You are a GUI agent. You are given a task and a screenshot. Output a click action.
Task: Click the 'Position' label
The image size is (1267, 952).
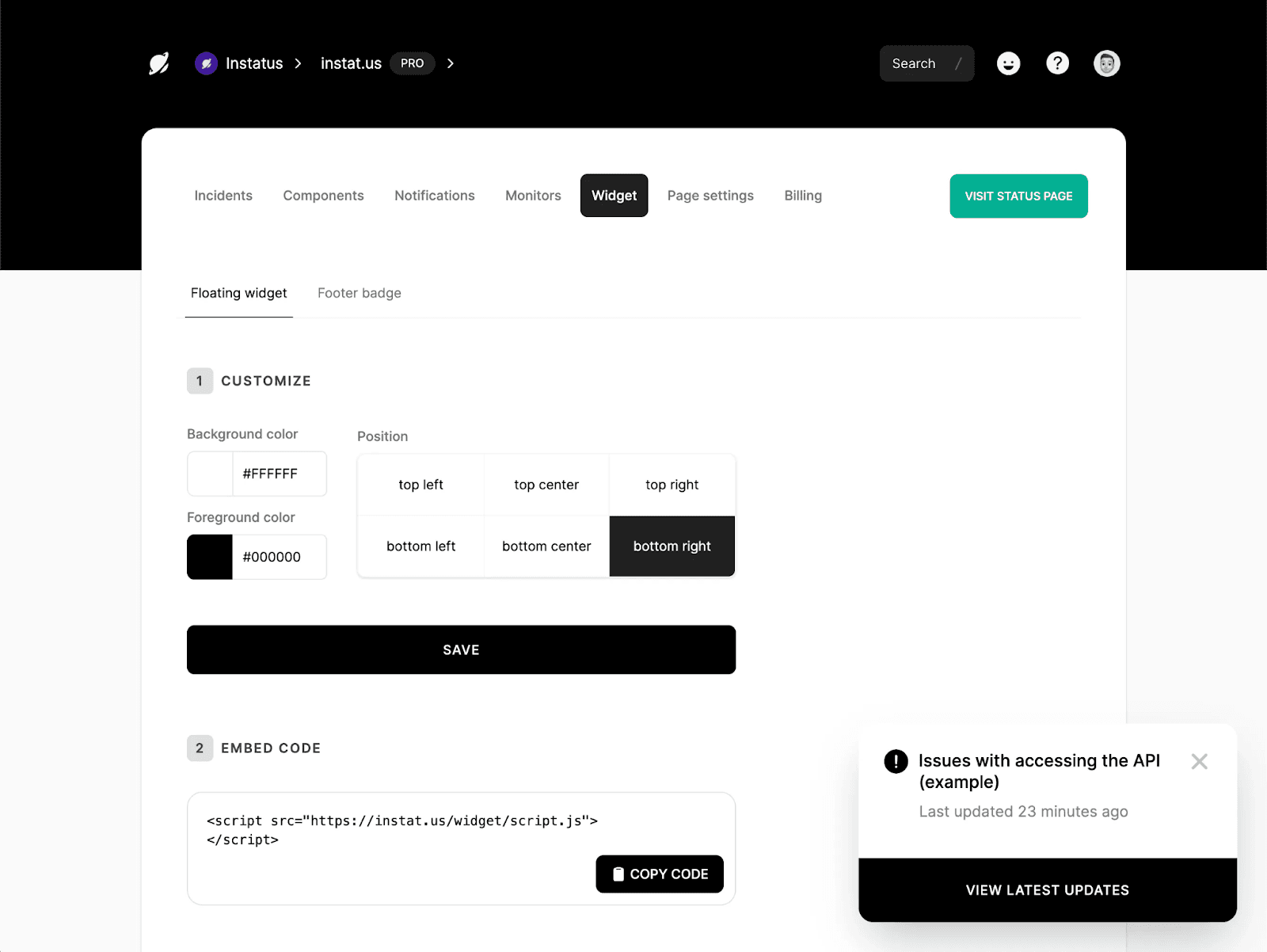tap(382, 436)
